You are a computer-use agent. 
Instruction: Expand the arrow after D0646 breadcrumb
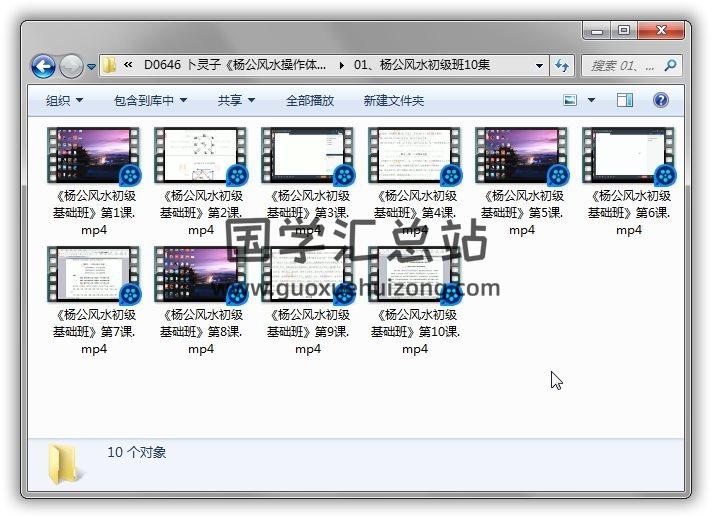341,65
